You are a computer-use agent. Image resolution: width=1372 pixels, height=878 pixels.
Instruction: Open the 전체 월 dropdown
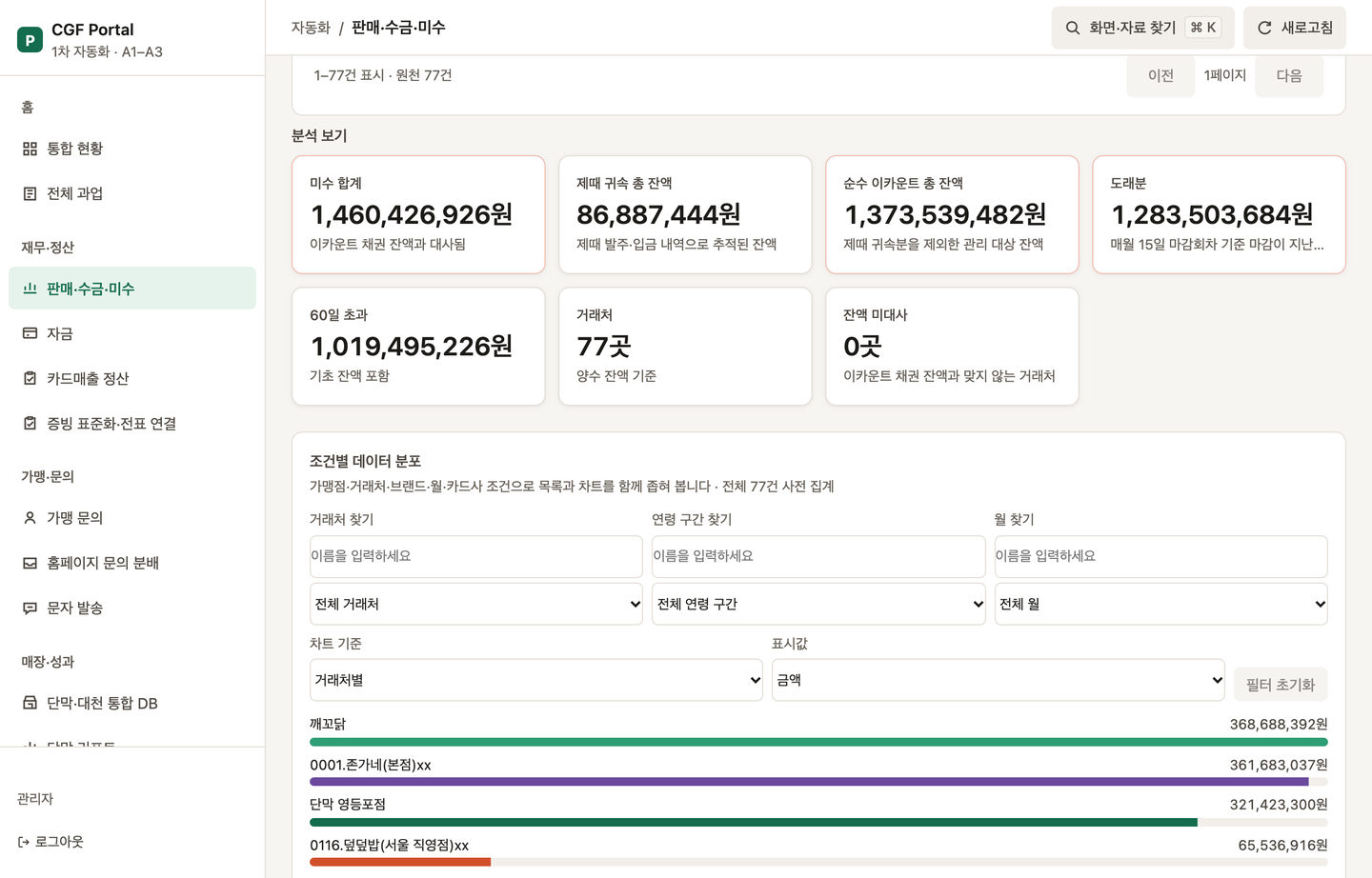(1160, 604)
